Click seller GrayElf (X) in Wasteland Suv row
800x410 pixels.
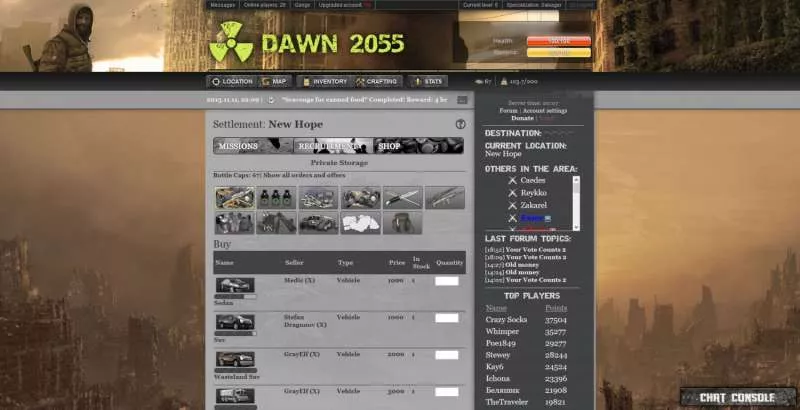click(x=302, y=354)
